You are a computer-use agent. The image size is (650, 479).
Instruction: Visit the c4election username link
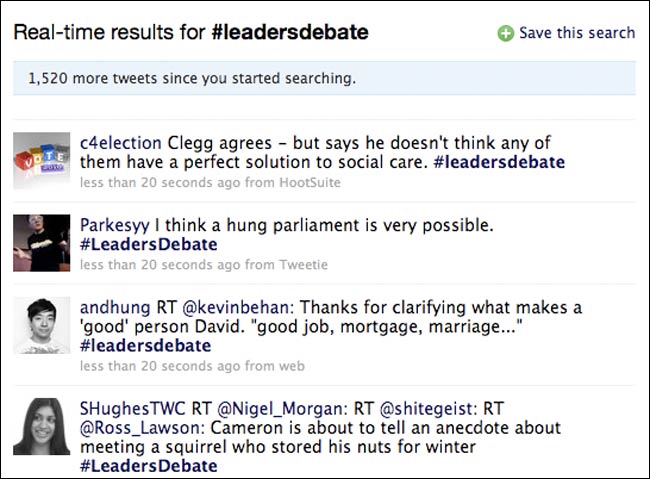(x=121, y=143)
